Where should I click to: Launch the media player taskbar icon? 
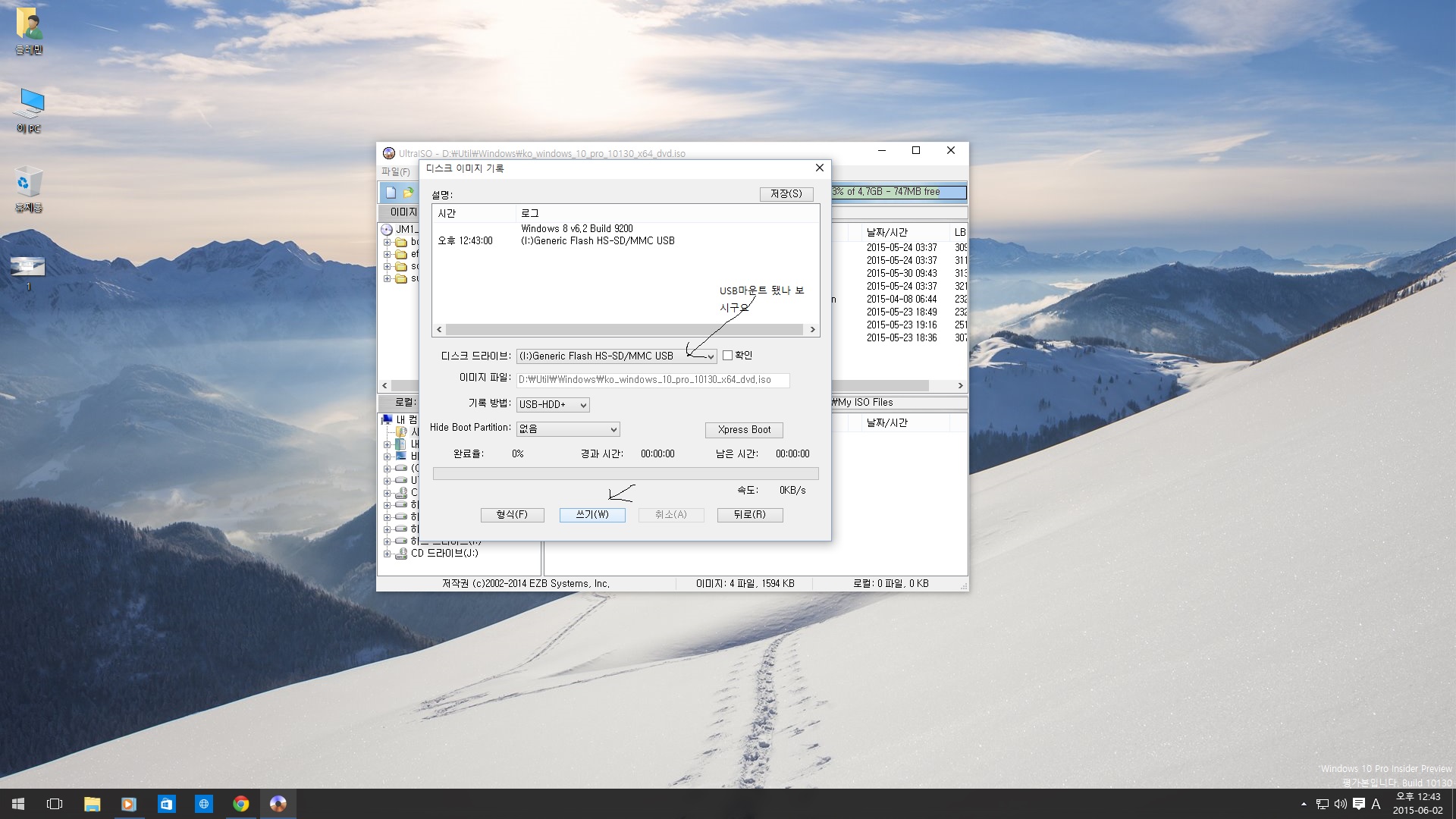pyautogui.click(x=129, y=804)
